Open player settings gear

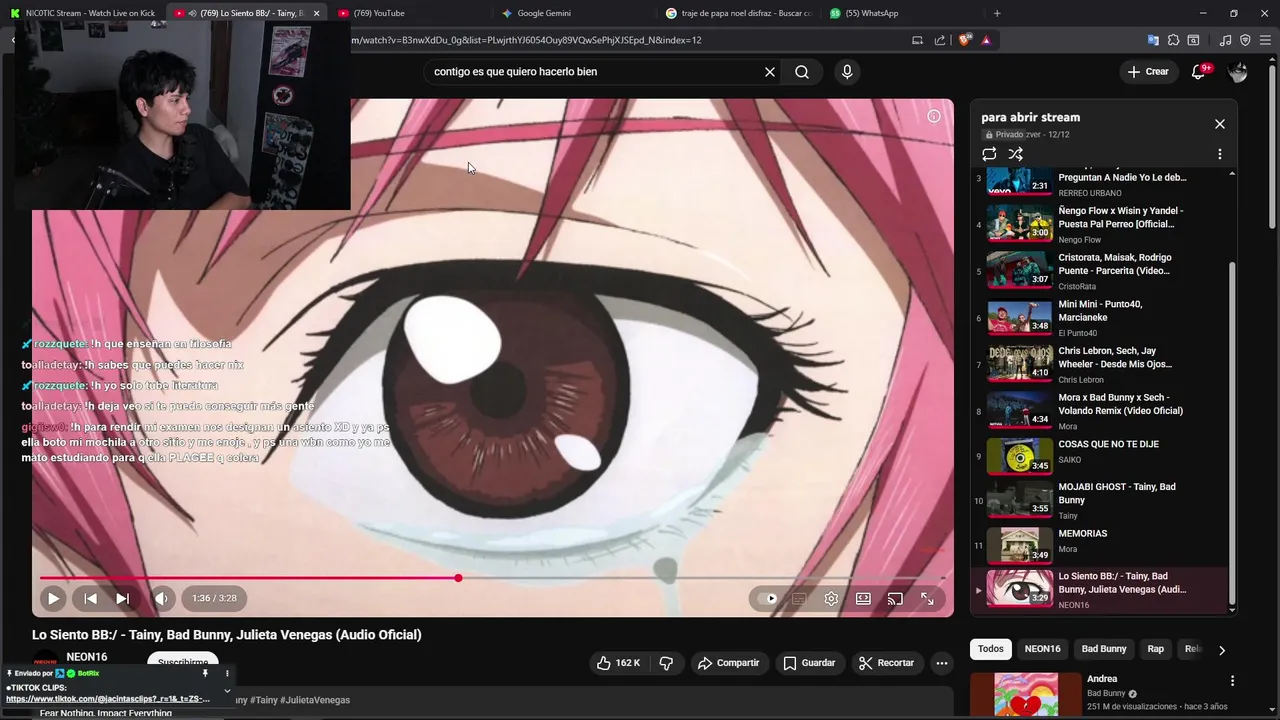click(x=831, y=598)
